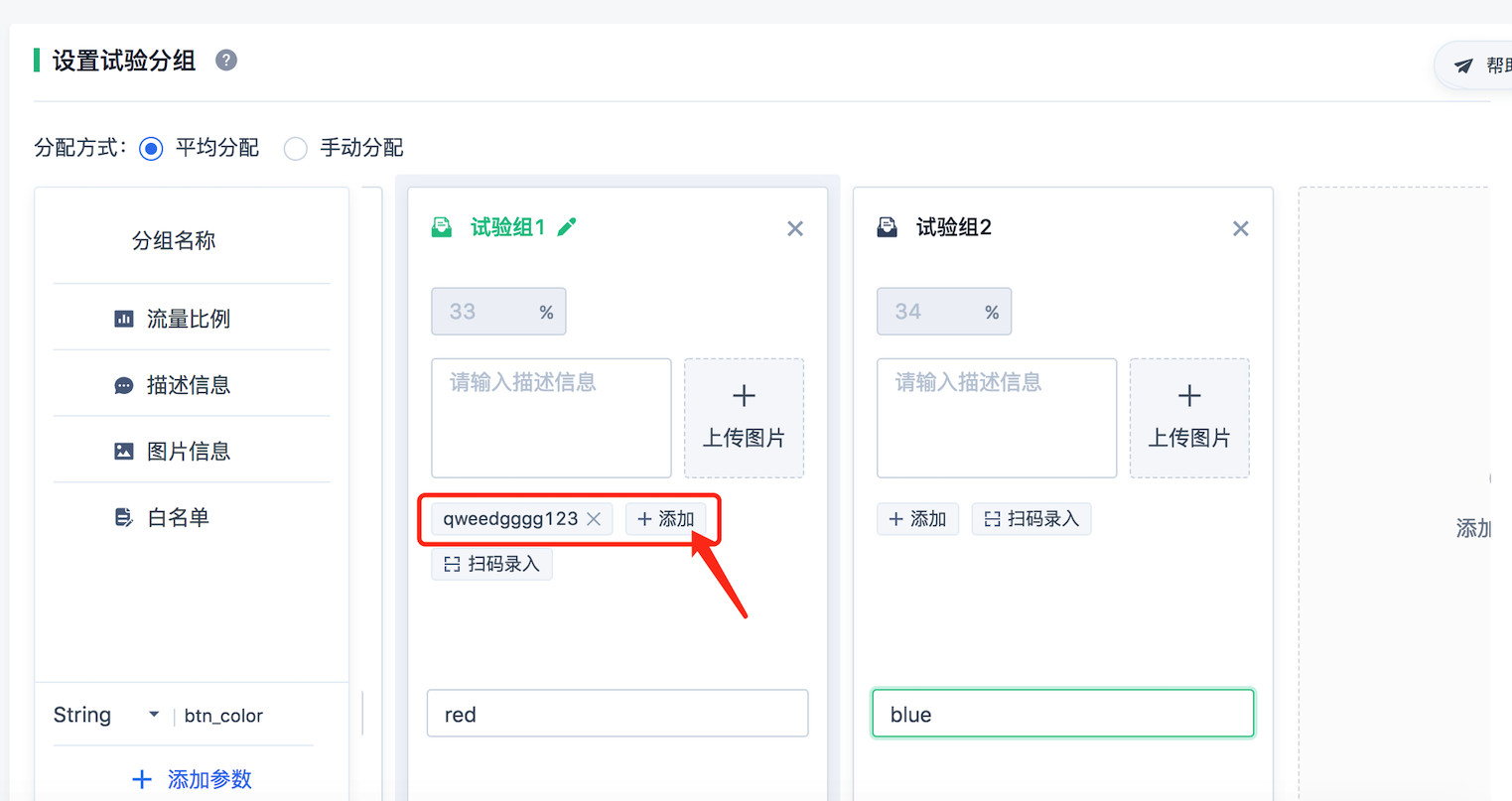
Task: Click the paper plane help icon
Action: (1463, 66)
